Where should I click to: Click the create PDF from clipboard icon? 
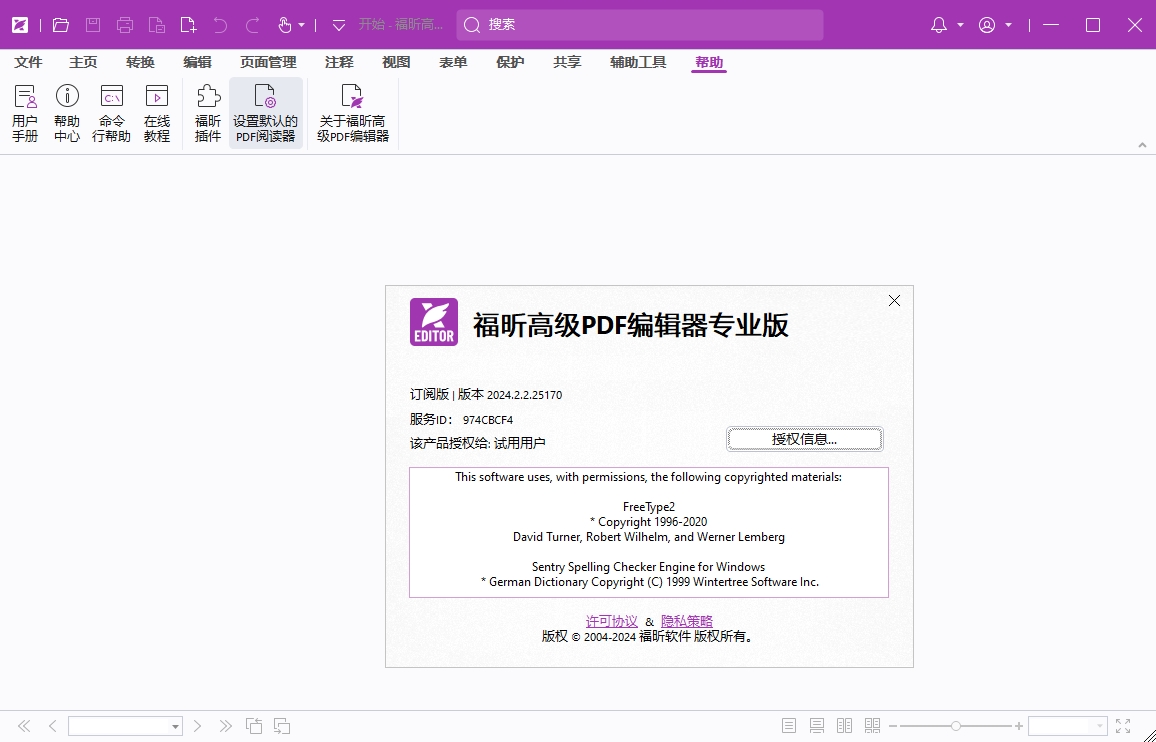click(156, 25)
